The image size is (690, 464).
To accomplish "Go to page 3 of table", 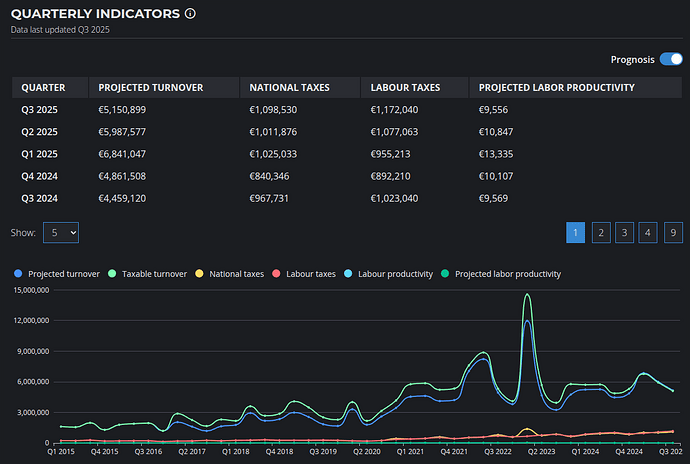I will click(x=624, y=232).
